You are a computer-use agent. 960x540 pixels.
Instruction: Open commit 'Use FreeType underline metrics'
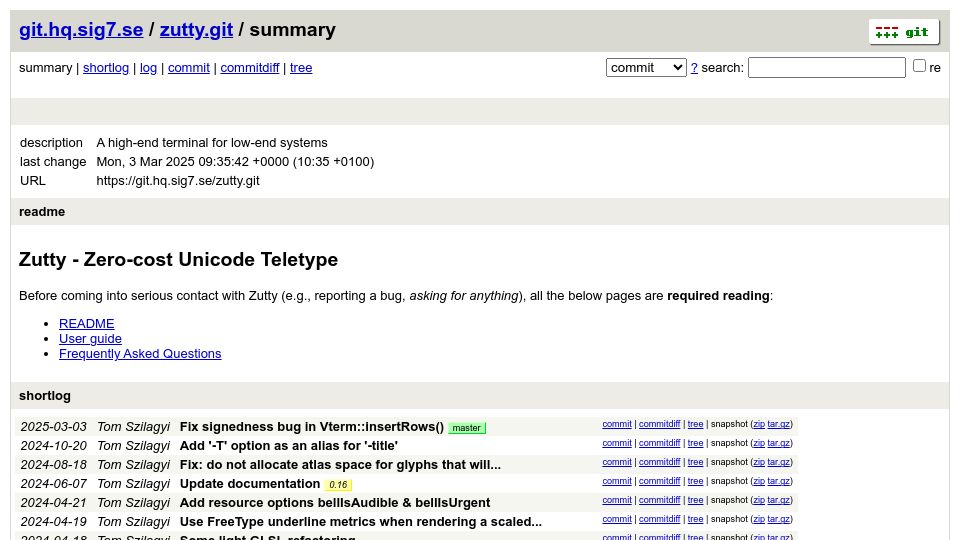[x=361, y=522]
